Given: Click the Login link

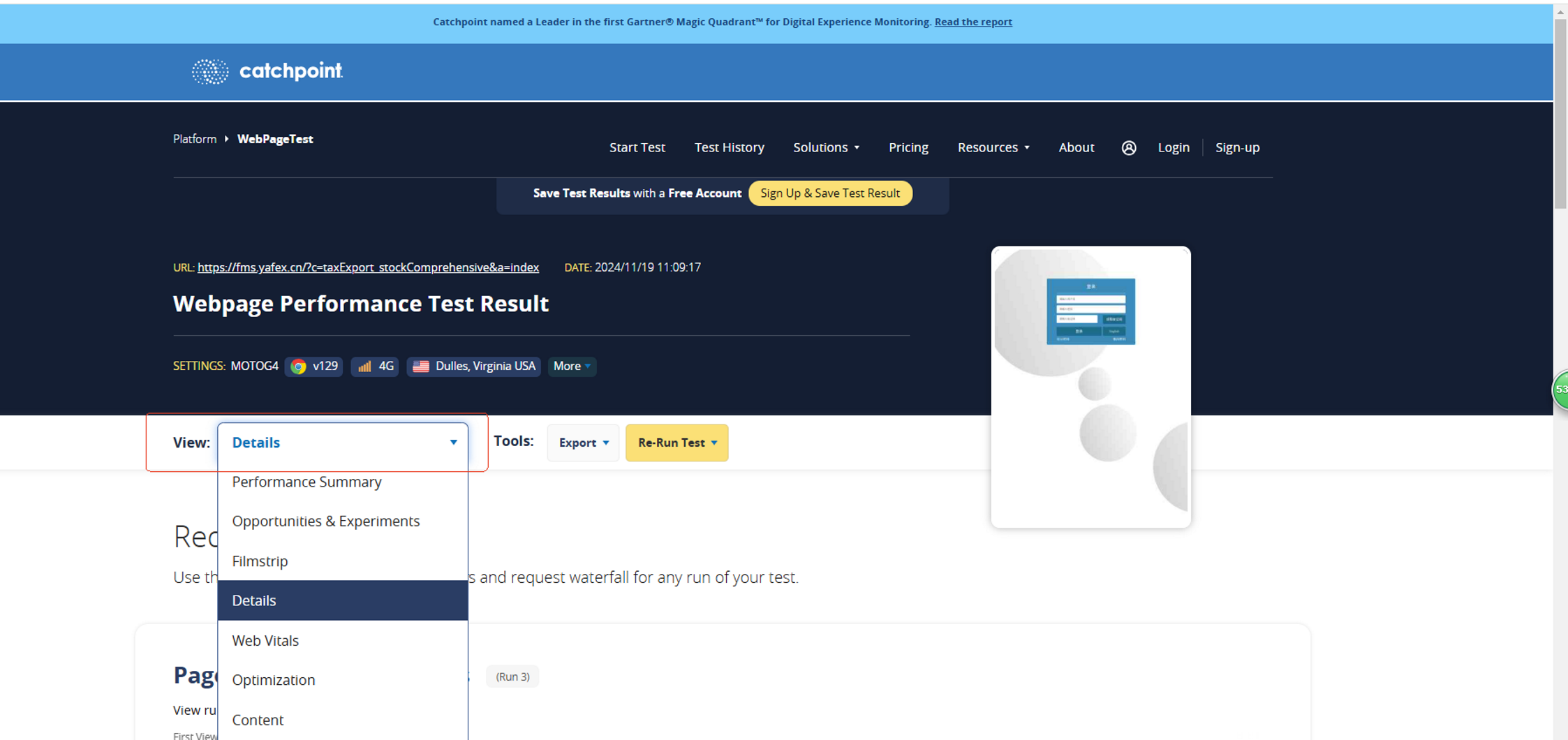Looking at the screenshot, I should tap(1173, 147).
